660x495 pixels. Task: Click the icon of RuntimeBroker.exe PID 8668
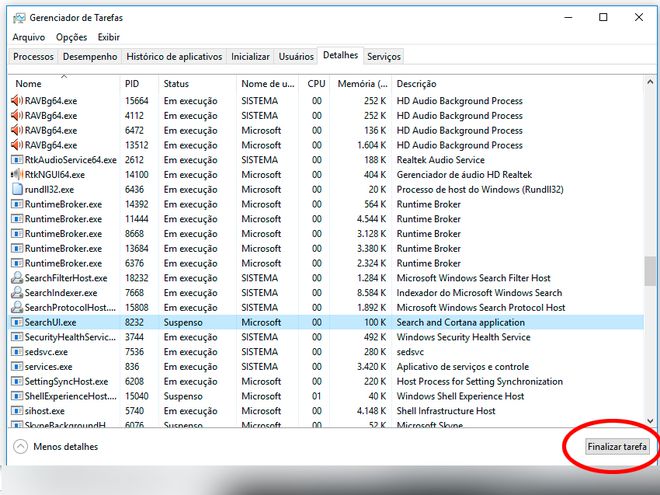[x=17, y=234]
